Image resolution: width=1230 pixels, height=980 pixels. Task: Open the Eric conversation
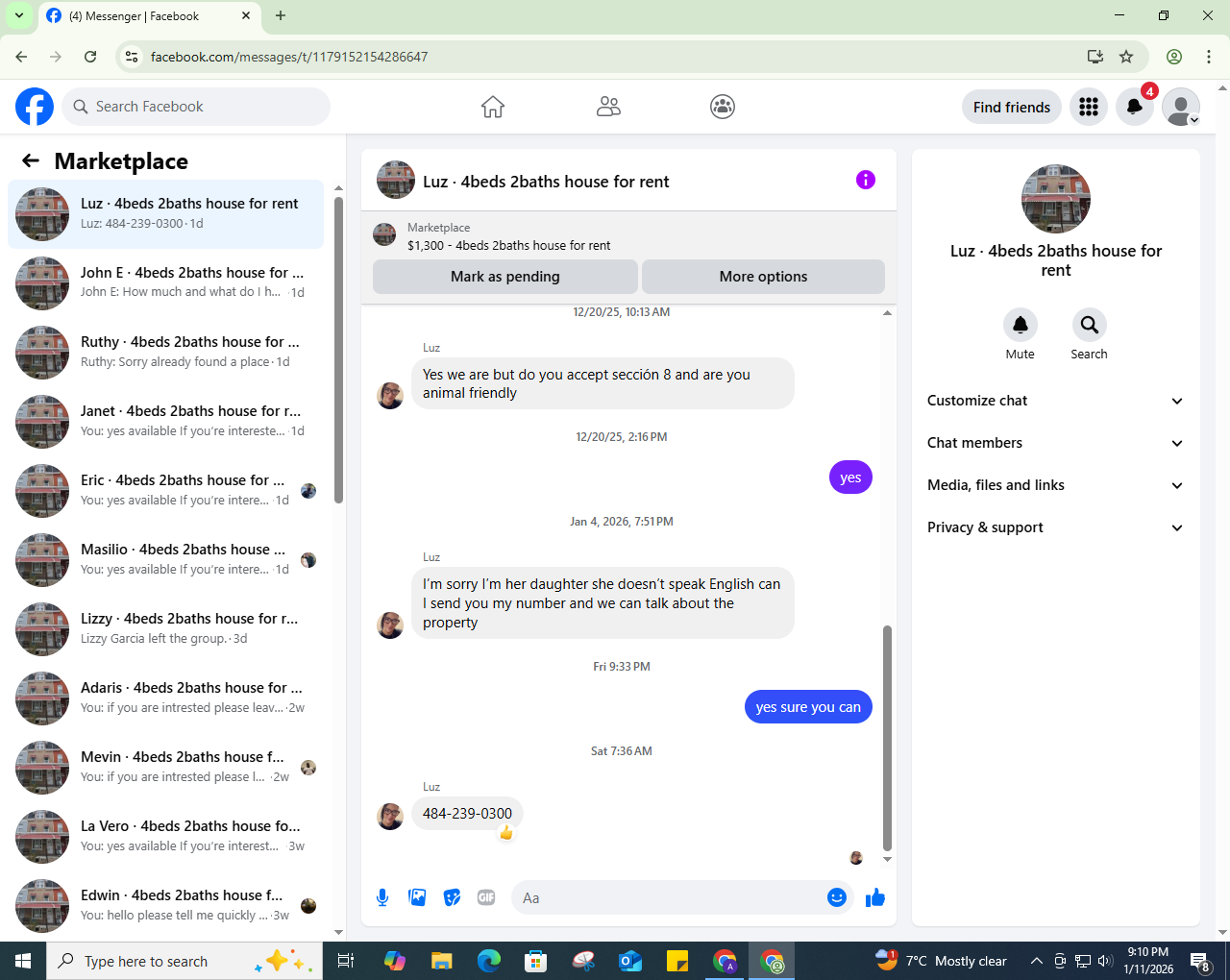(165, 490)
